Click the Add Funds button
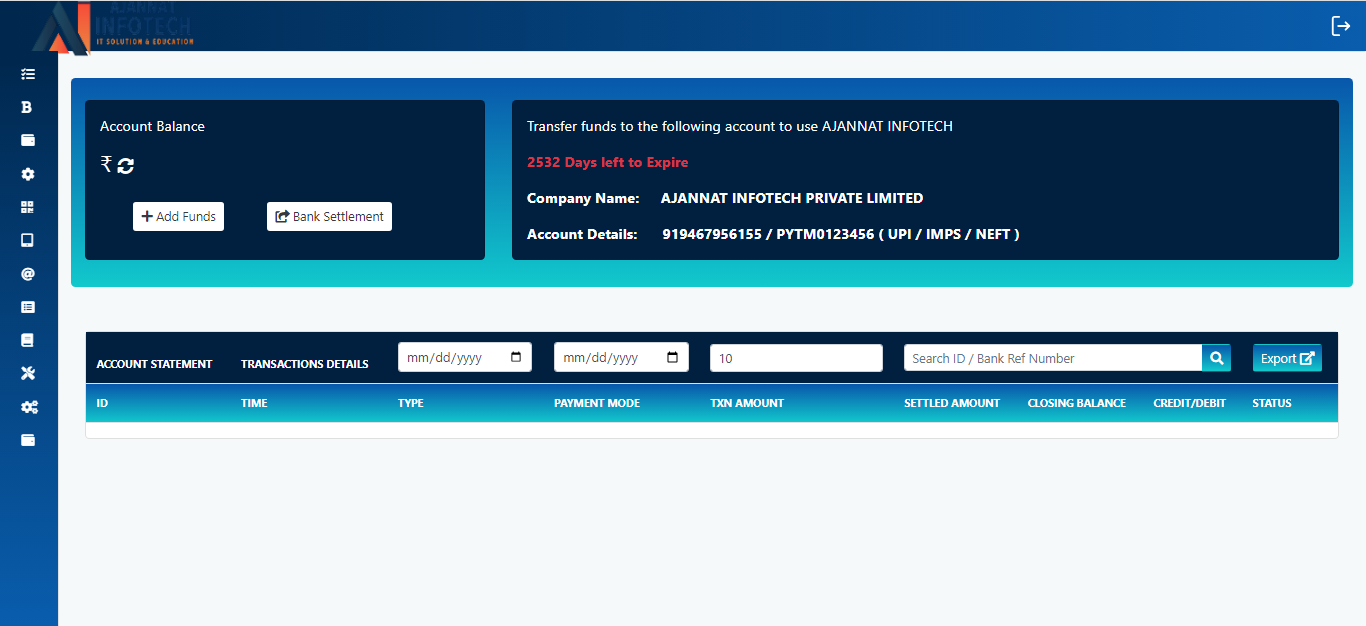Viewport: 1366px width, 626px height. [178, 217]
